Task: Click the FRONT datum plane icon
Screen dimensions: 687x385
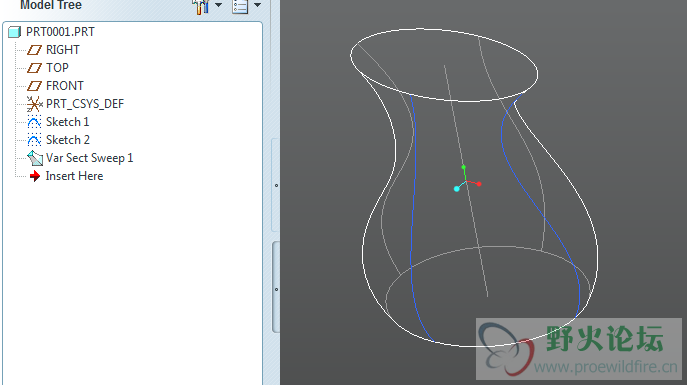Action: (34, 86)
